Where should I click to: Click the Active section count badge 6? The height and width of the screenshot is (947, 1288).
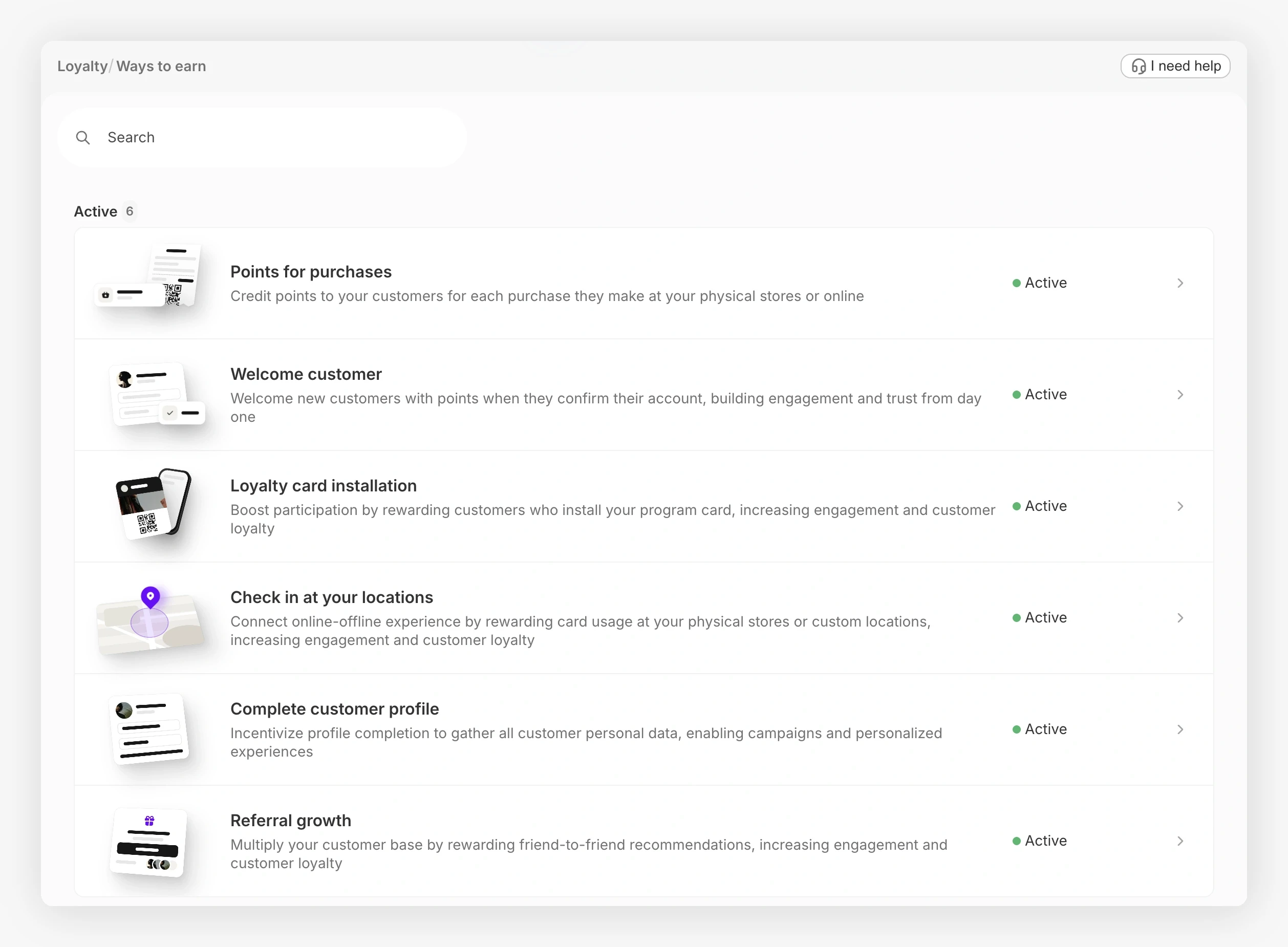[x=130, y=211]
